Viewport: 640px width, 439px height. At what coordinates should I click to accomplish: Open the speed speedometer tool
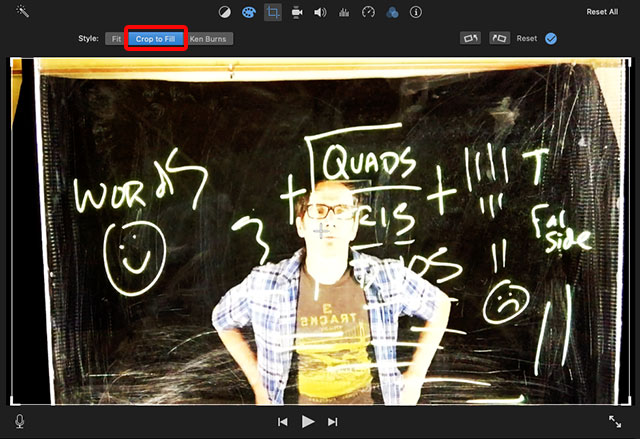[368, 12]
